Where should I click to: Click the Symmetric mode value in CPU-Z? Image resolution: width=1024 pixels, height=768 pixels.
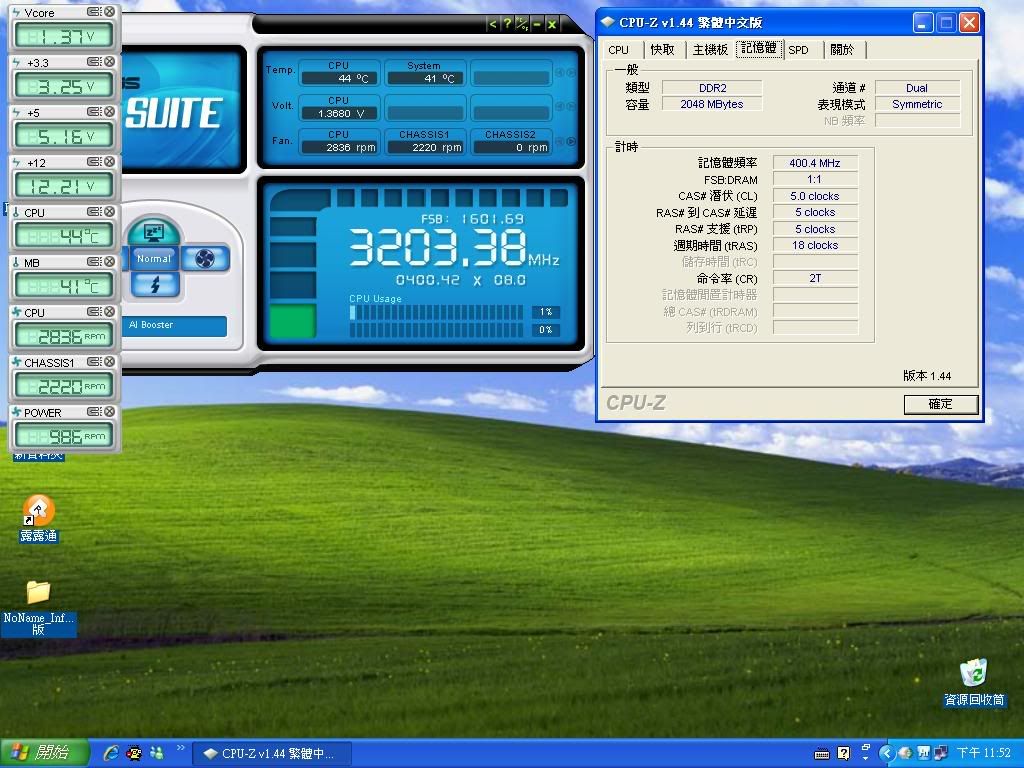point(917,104)
